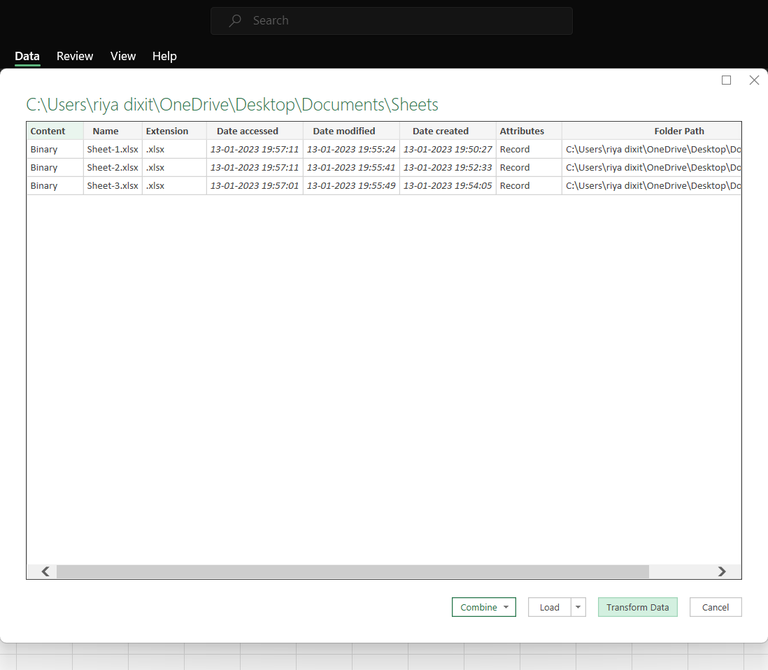This screenshot has width=768, height=670.
Task: Select the Attributes column header
Action: coord(529,131)
